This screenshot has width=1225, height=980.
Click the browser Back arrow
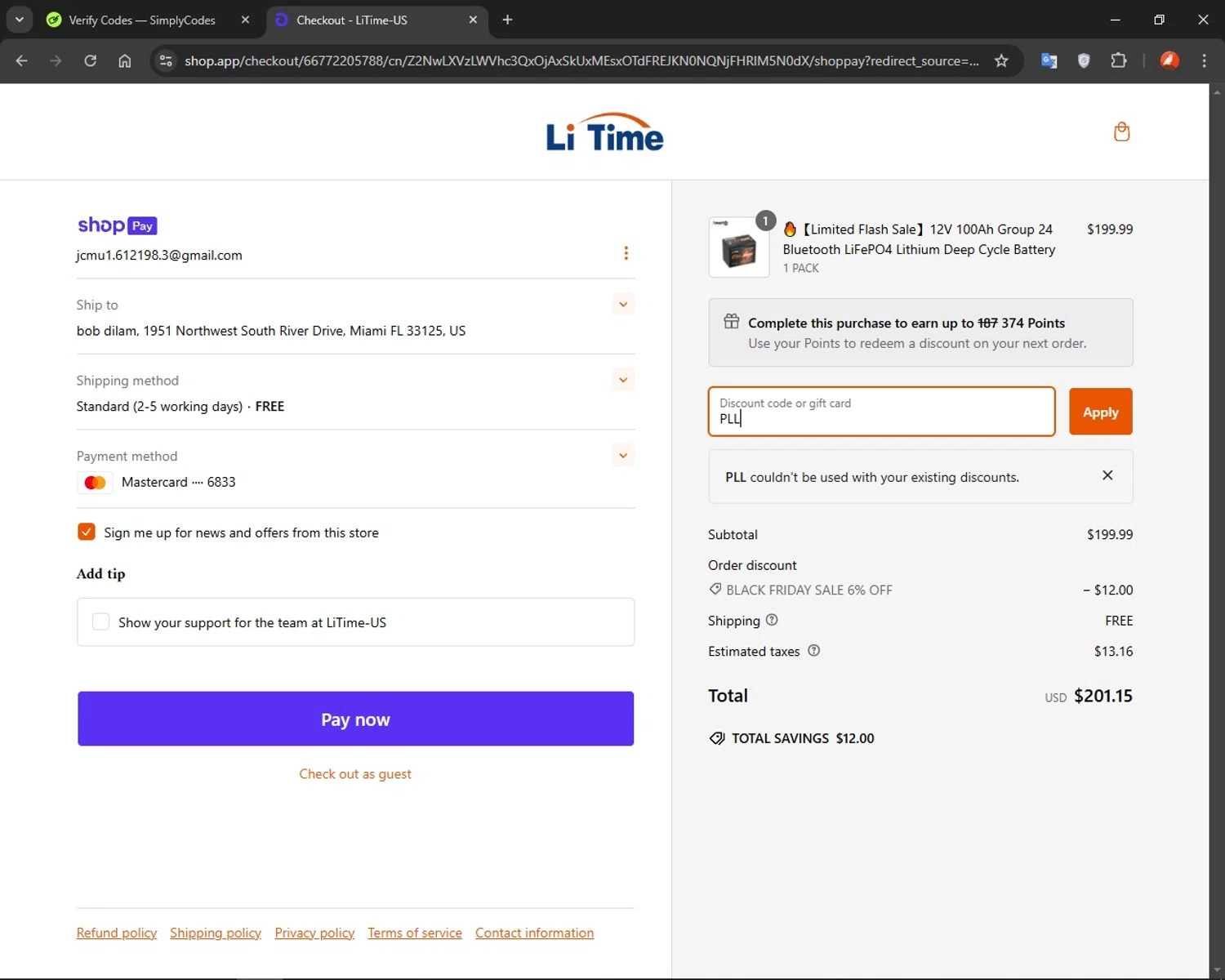[x=22, y=60]
